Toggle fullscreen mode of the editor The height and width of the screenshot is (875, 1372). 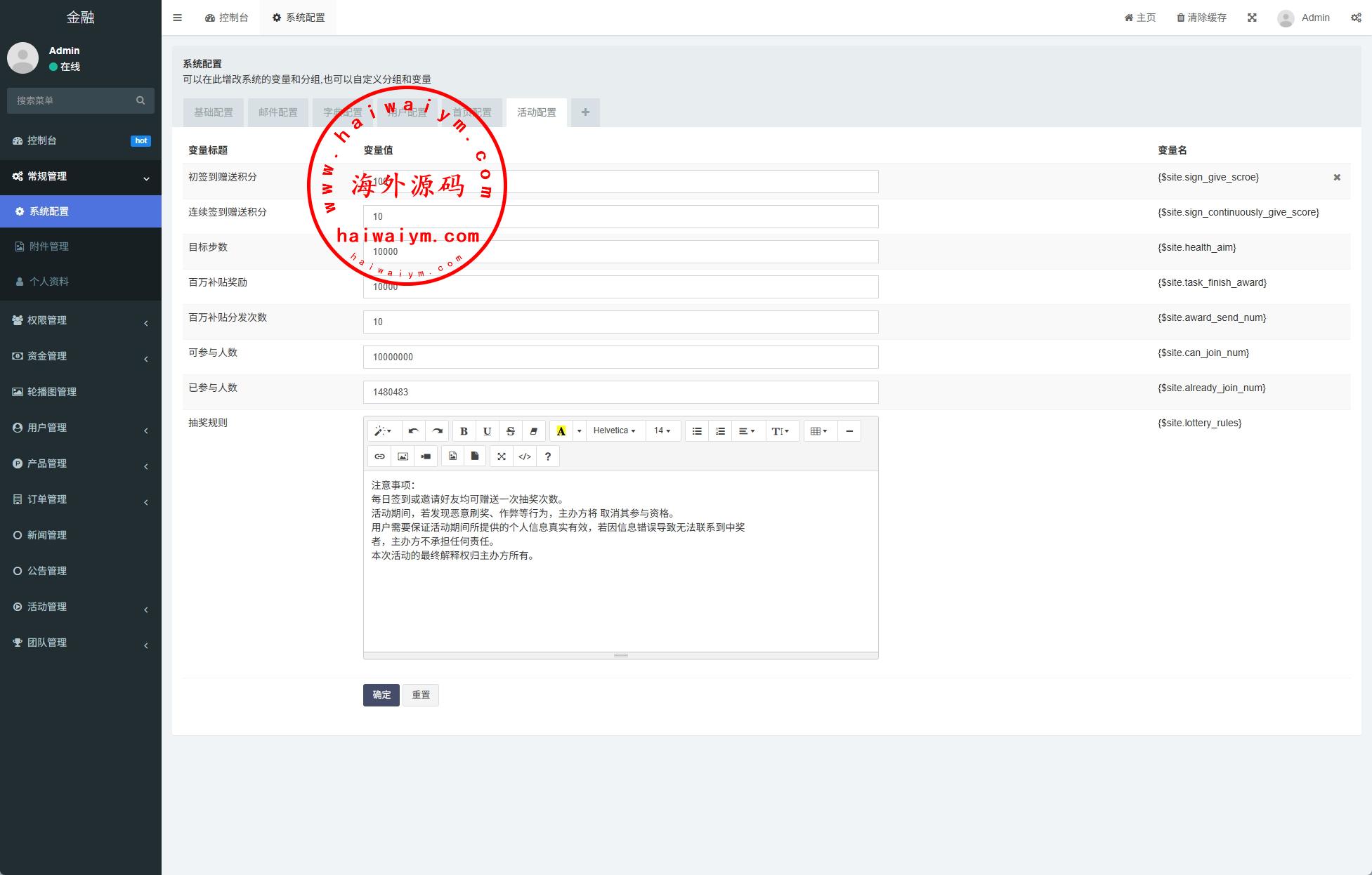point(502,456)
